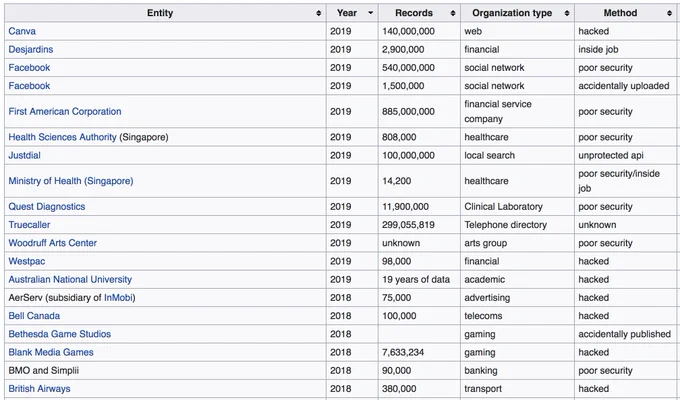Click the 'accidentally uploaded' method cell

click(x=626, y=86)
